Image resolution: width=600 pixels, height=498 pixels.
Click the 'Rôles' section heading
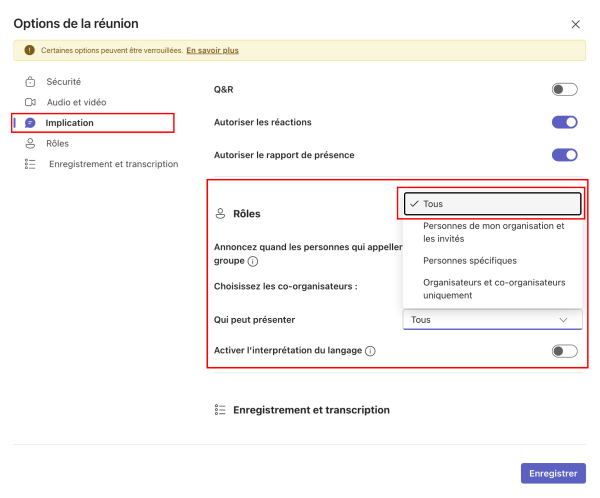(x=247, y=214)
